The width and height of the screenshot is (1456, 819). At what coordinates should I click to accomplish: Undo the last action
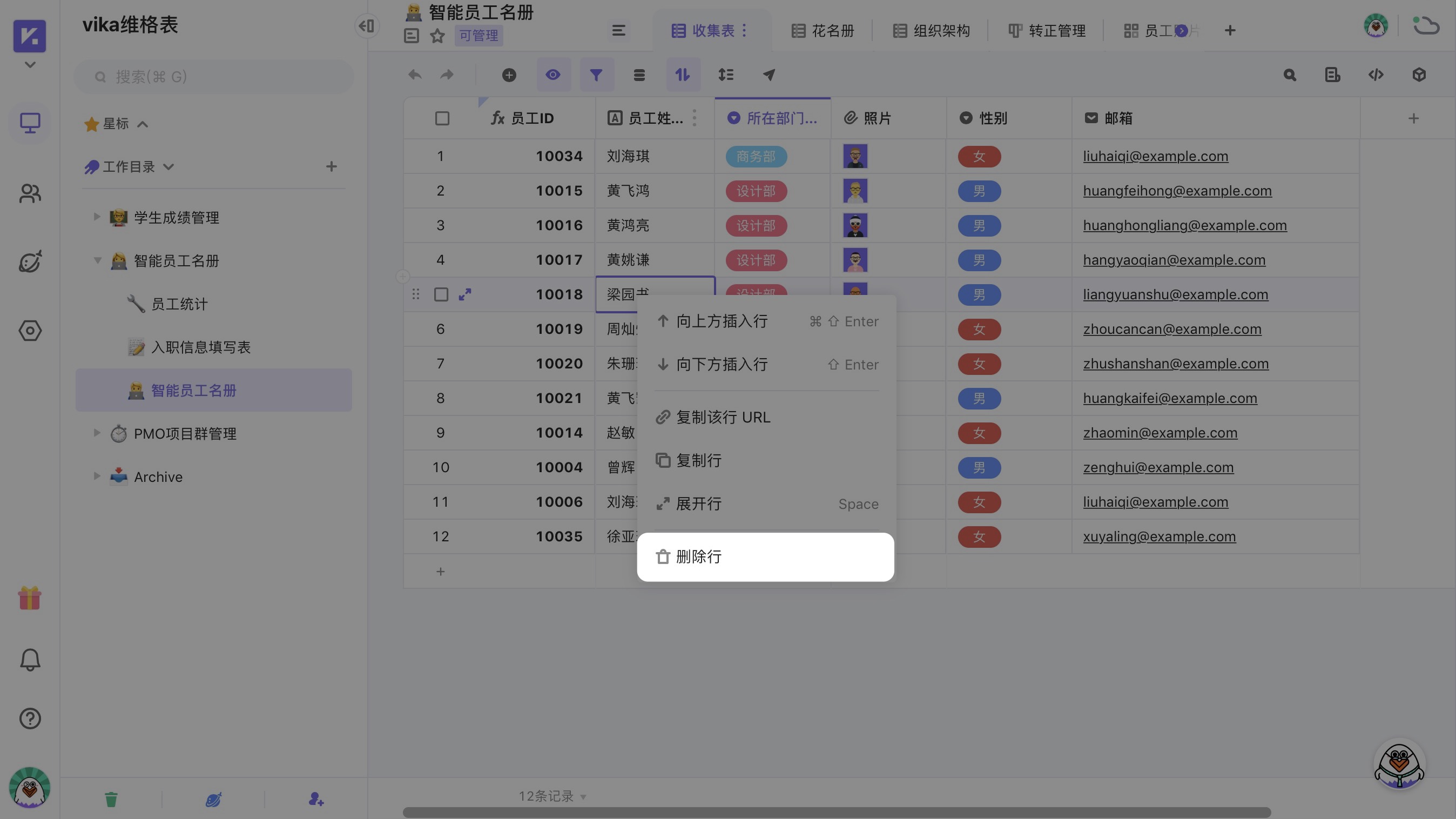click(414, 74)
